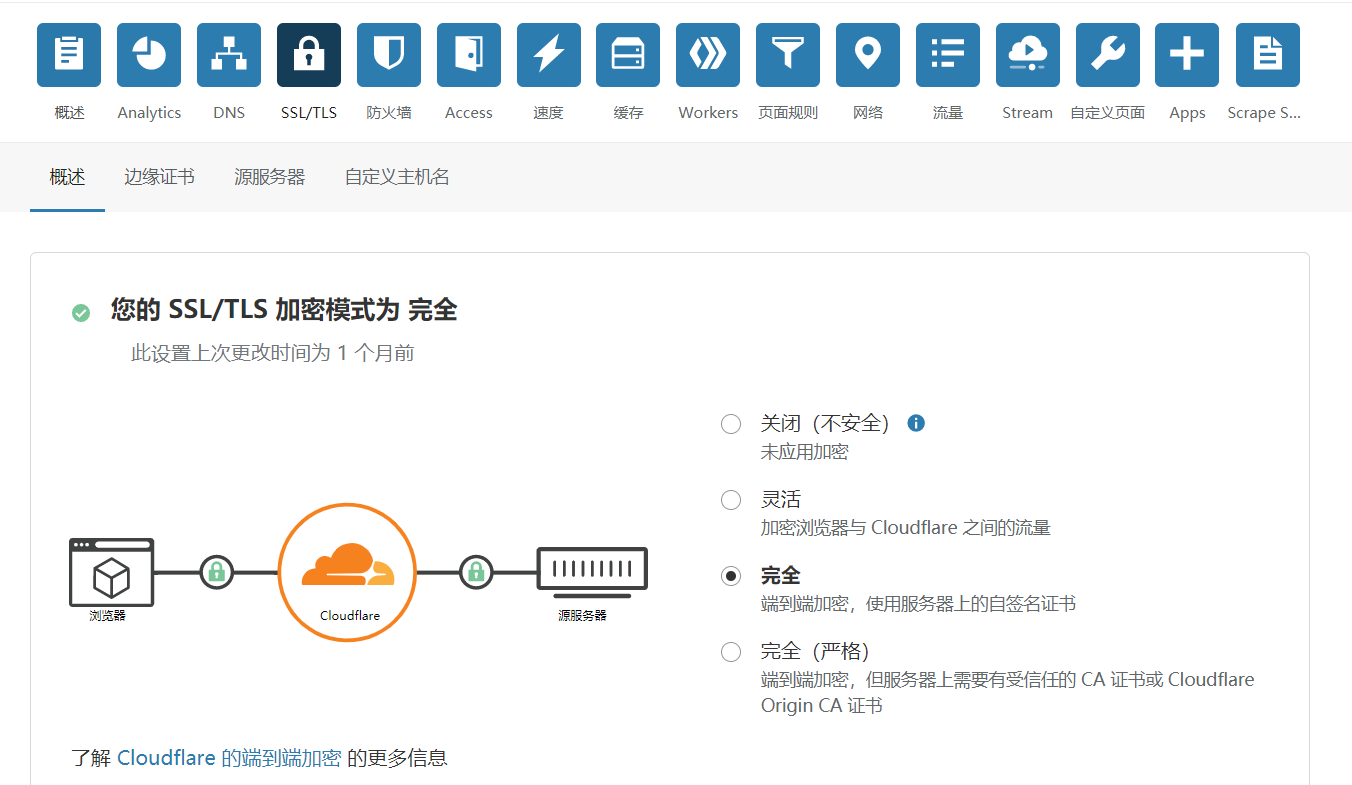Switch to the 边缘证书 tab
The height and width of the screenshot is (785, 1352).
(159, 177)
